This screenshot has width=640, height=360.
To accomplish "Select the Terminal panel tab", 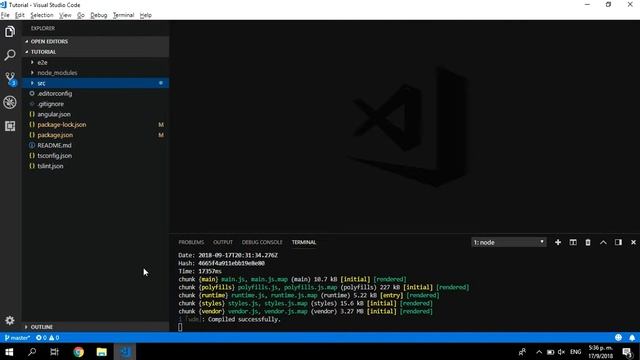I will tap(304, 242).
